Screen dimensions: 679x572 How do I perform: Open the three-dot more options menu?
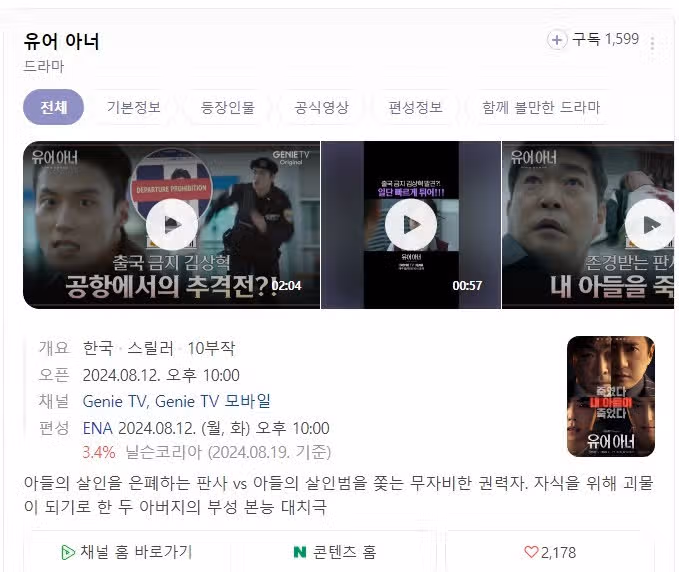(652, 43)
